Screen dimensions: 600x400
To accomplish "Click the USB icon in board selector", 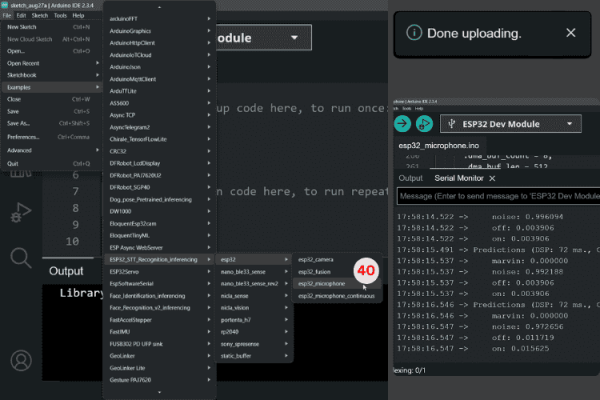I will coord(452,124).
